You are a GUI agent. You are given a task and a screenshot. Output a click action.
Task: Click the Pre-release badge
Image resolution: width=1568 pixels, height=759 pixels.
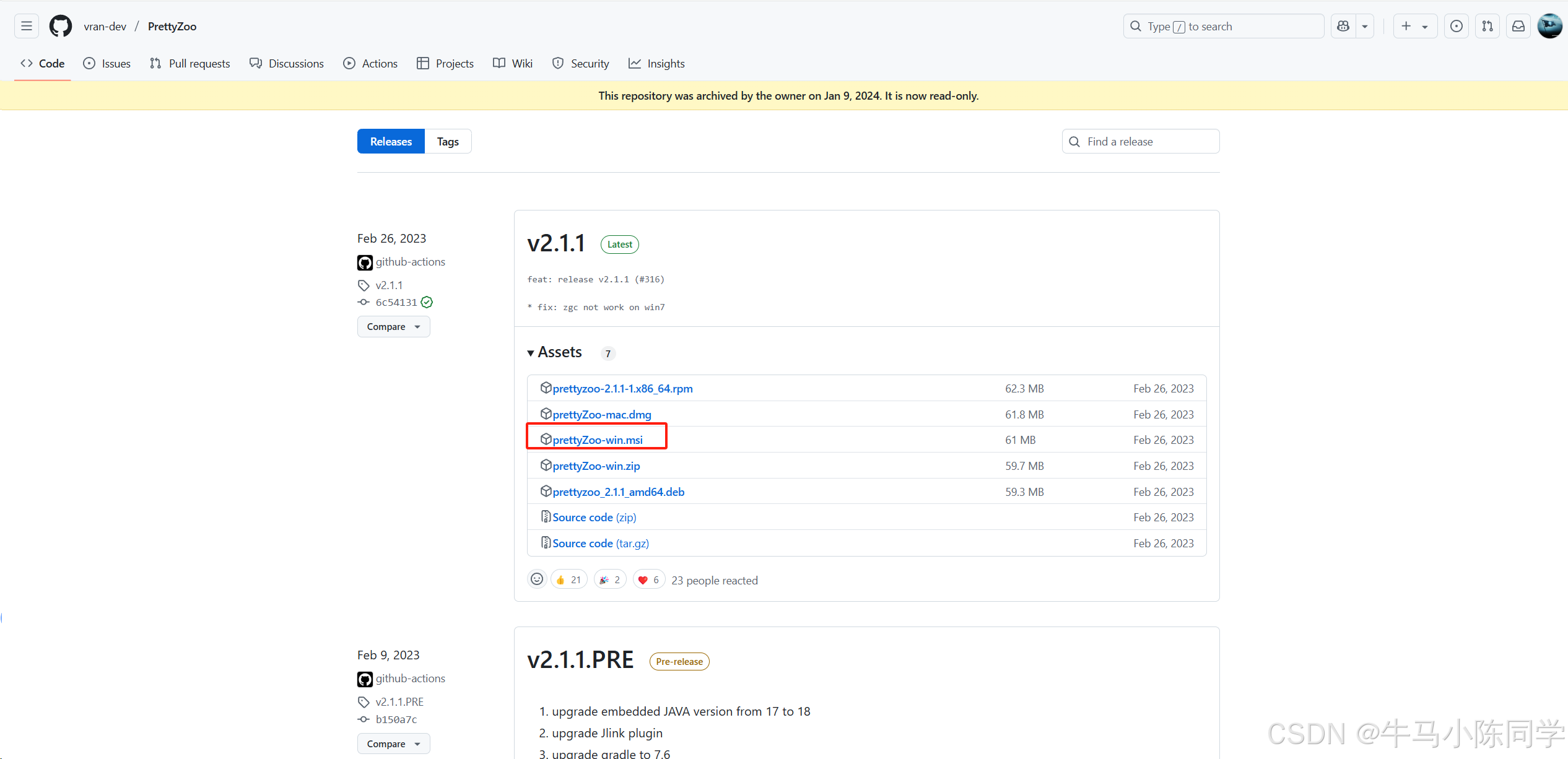point(679,661)
